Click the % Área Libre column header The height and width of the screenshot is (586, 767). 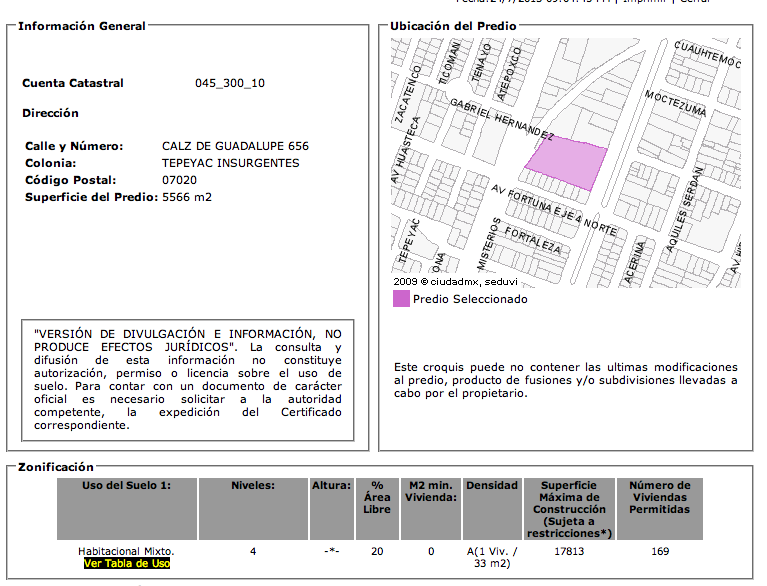(x=377, y=509)
